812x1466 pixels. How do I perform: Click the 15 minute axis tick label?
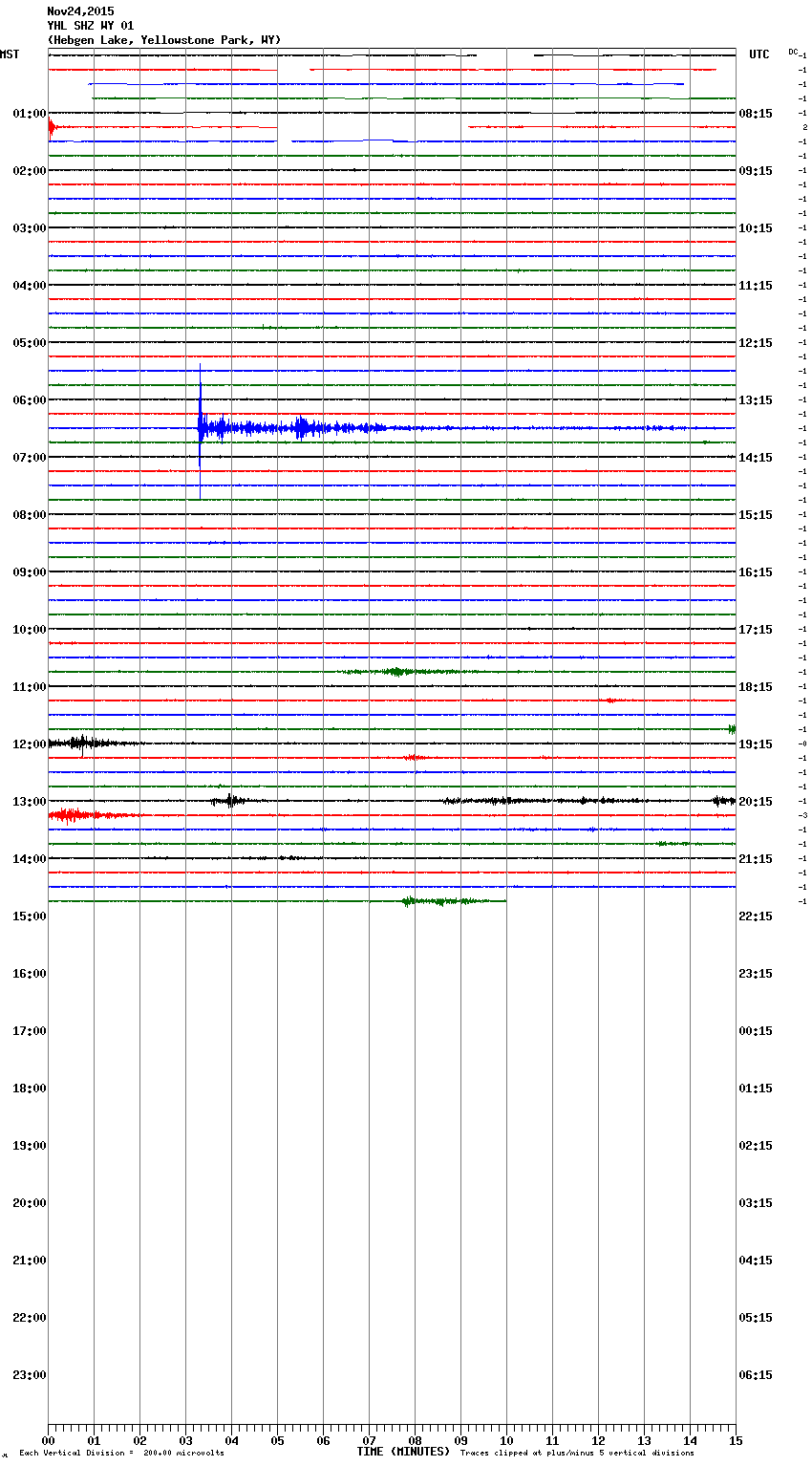[736, 1440]
